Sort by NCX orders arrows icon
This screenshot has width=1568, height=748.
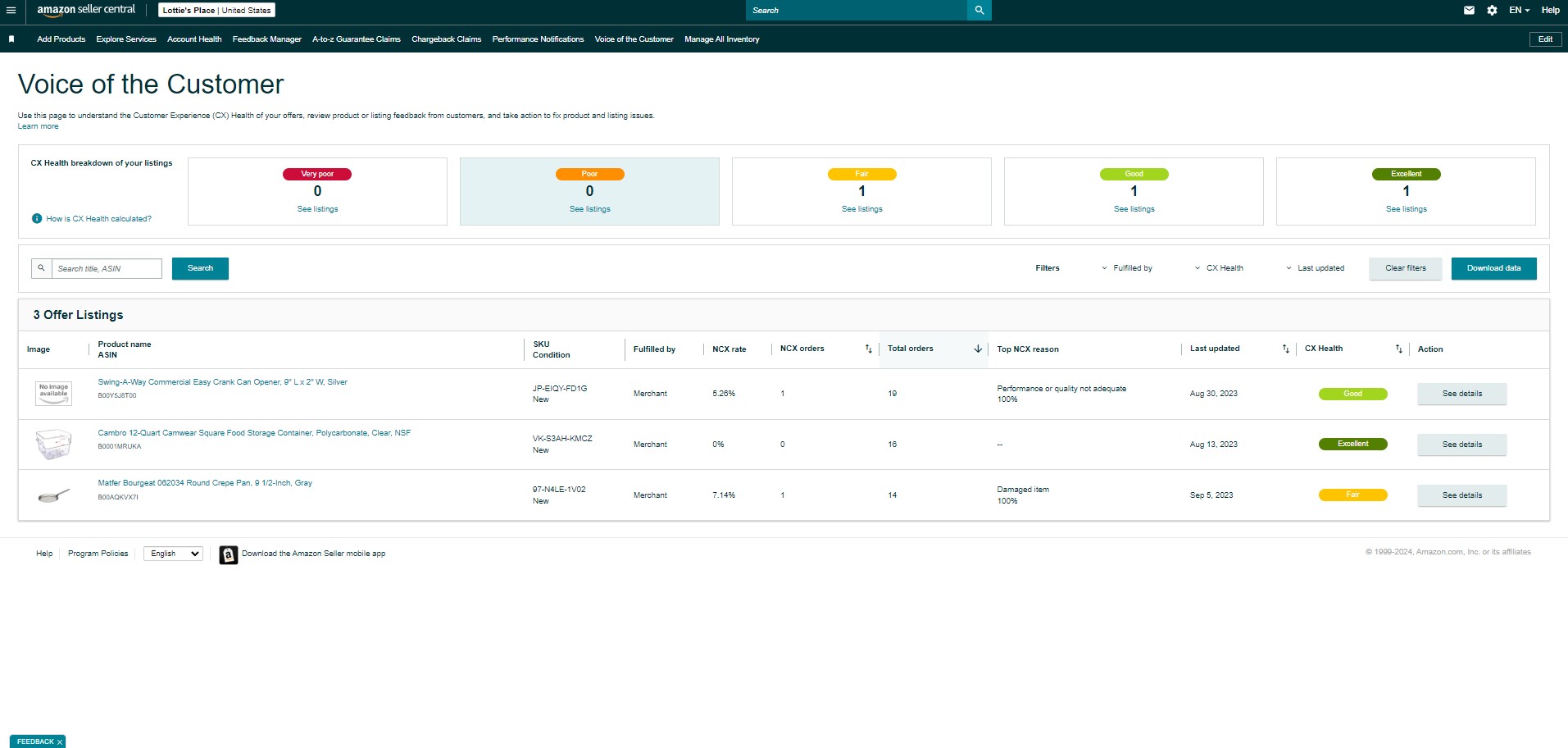pos(869,349)
